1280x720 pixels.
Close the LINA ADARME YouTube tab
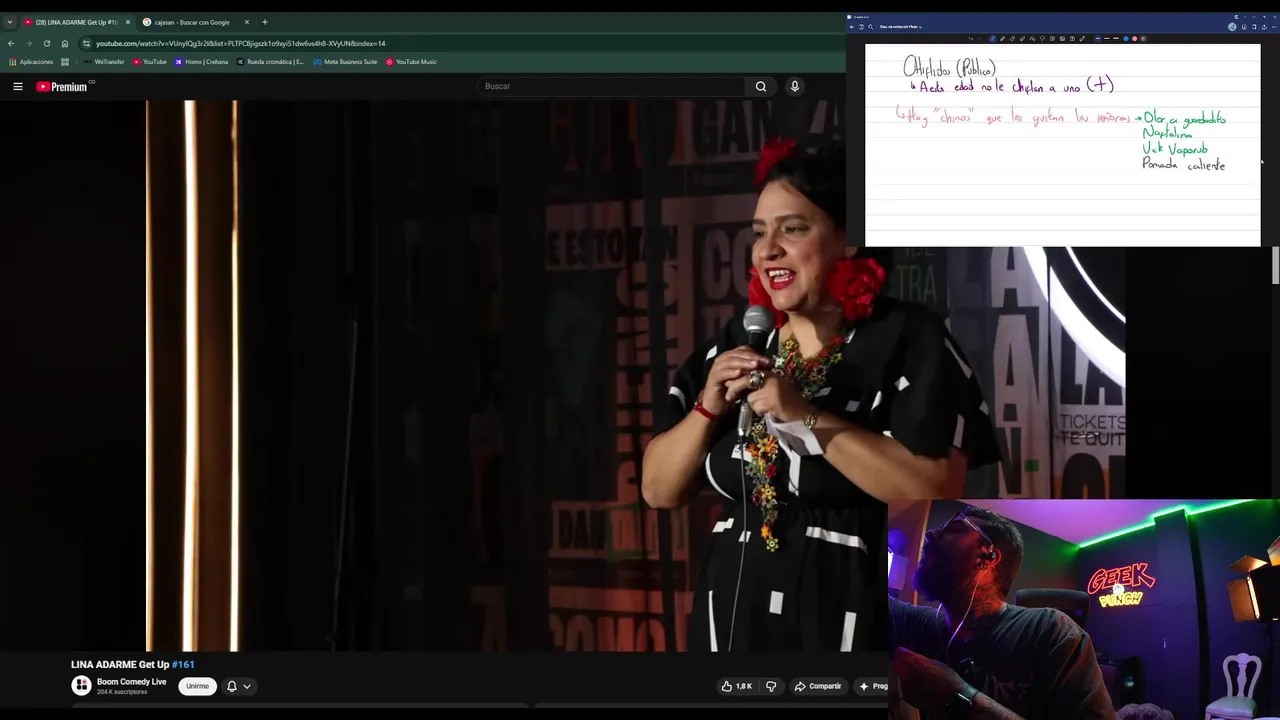pyautogui.click(x=128, y=22)
